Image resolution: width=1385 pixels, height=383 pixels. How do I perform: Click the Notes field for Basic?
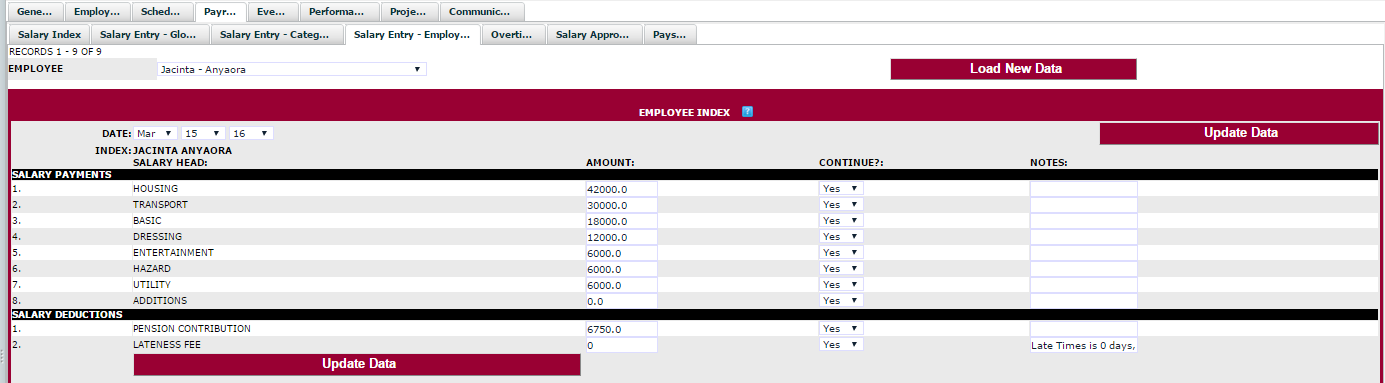pos(1084,221)
